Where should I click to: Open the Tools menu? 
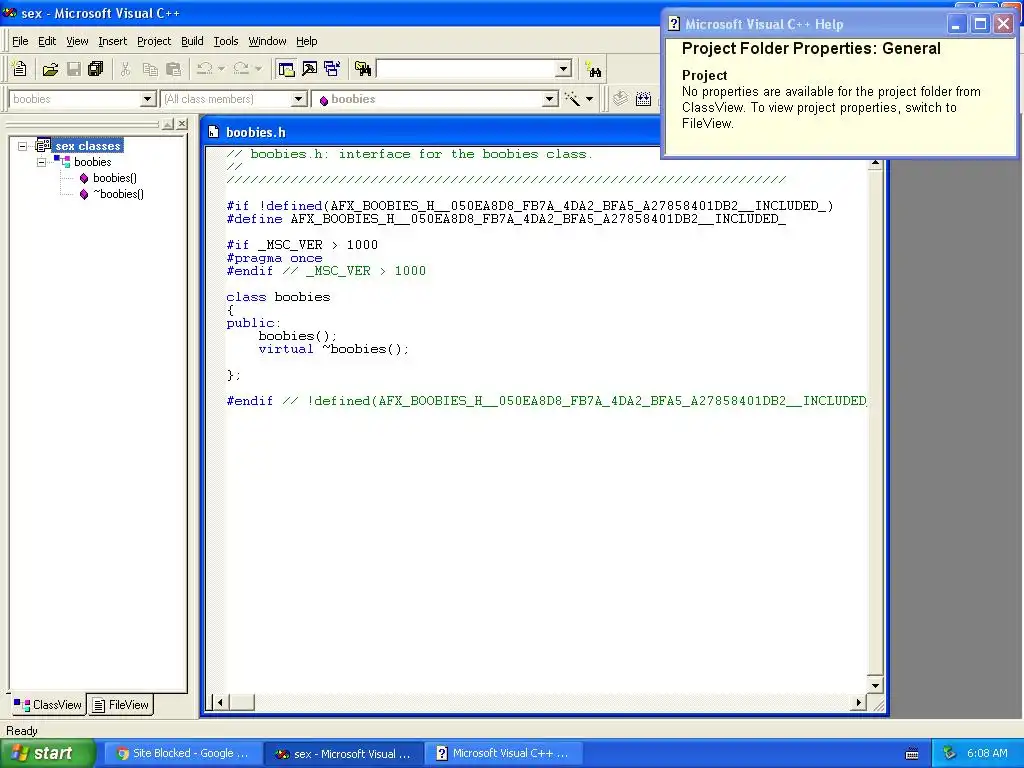click(x=226, y=41)
